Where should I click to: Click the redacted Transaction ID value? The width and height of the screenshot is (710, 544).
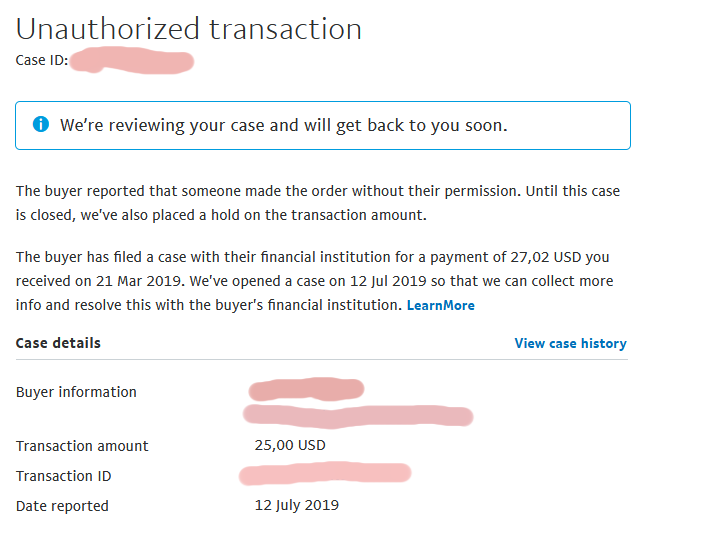pyautogui.click(x=324, y=472)
